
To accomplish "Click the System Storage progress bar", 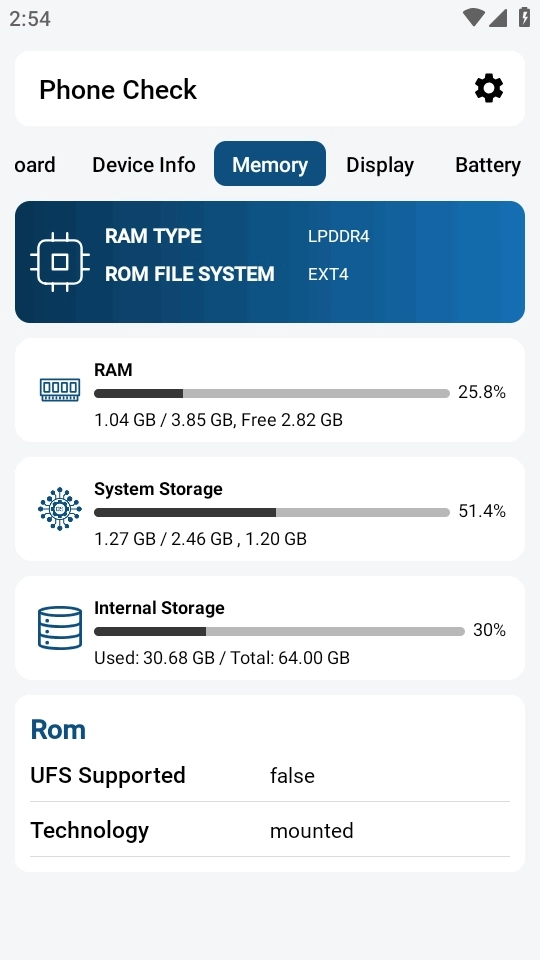I will point(272,512).
